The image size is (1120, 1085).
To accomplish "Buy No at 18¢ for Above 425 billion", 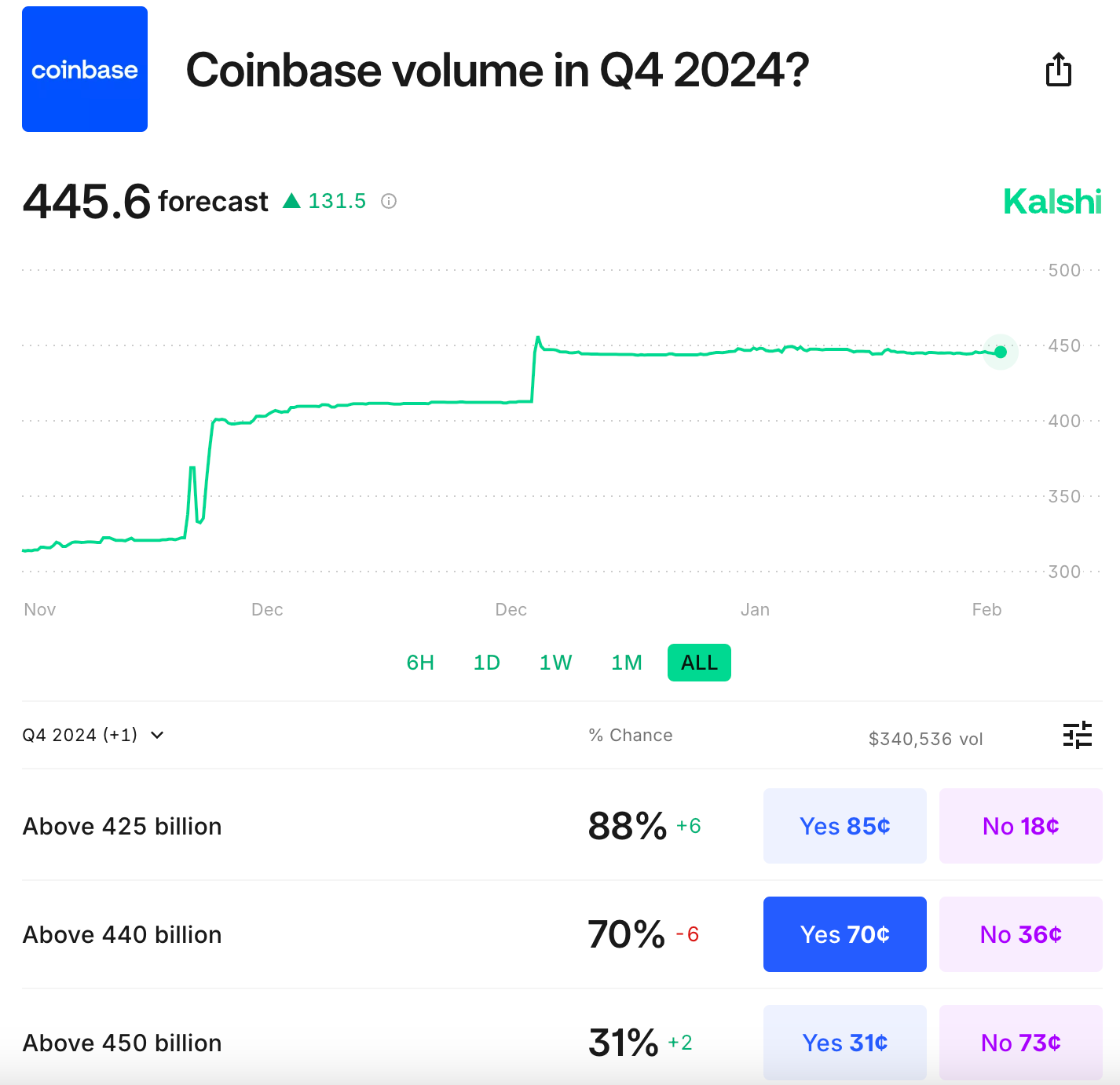I will [x=1020, y=826].
